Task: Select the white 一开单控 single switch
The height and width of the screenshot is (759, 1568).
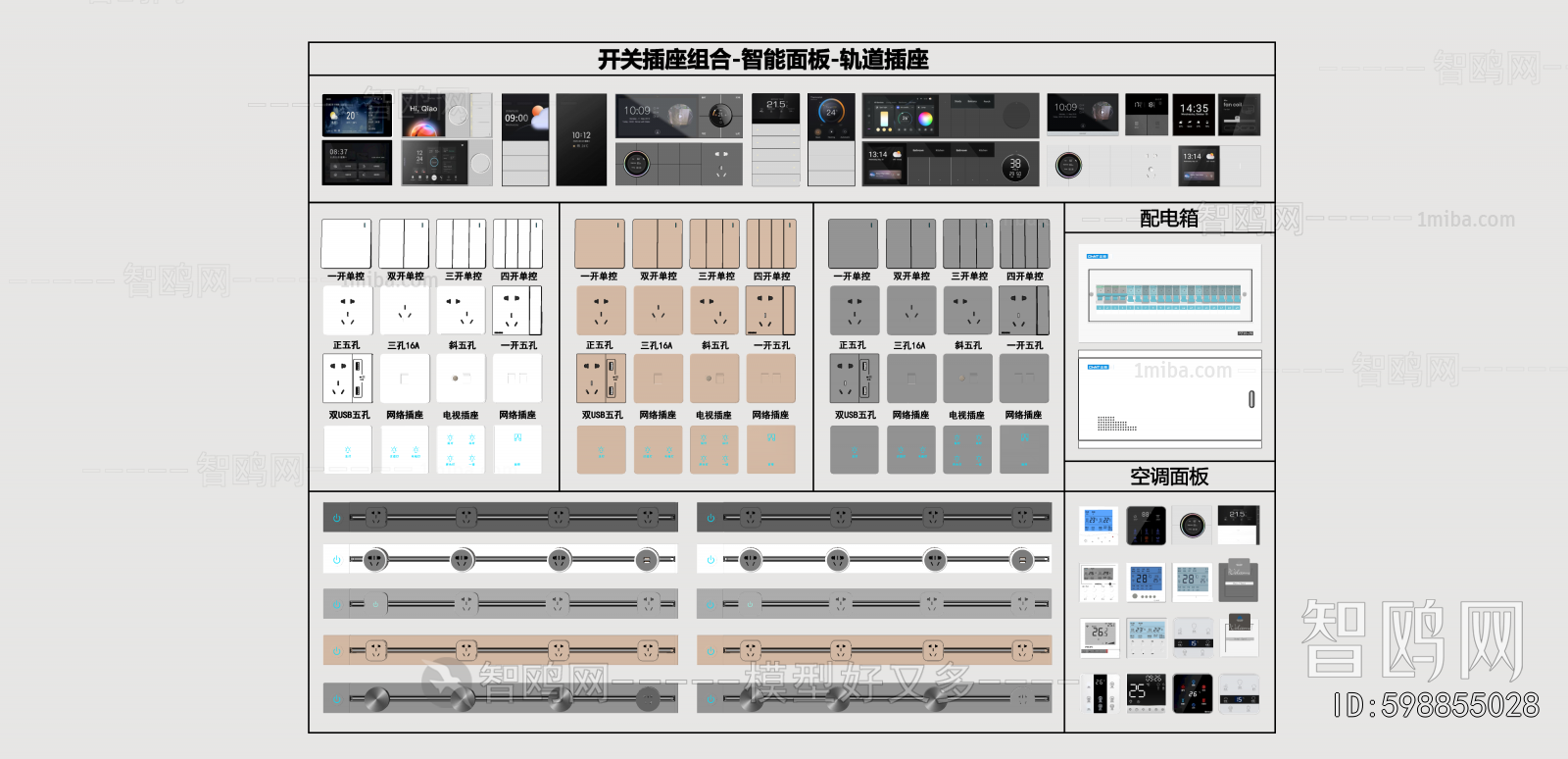Action: tap(346, 243)
